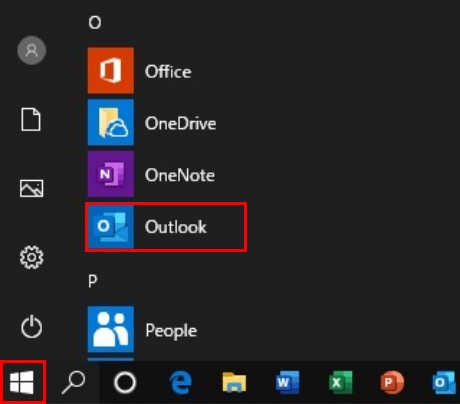
Task: Click the Windows Start button
Action: tap(22, 382)
